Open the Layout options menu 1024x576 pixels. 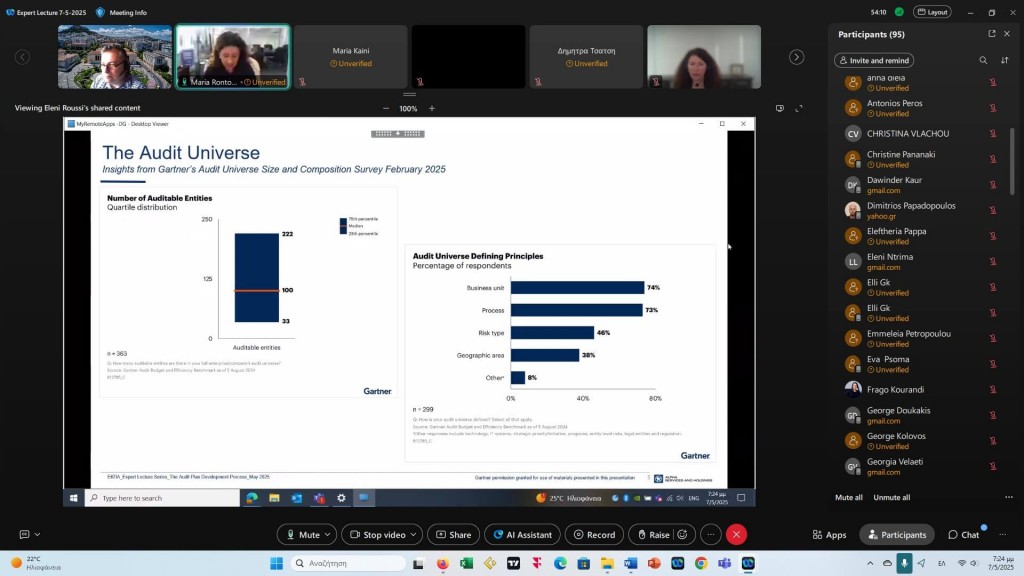tap(932, 12)
